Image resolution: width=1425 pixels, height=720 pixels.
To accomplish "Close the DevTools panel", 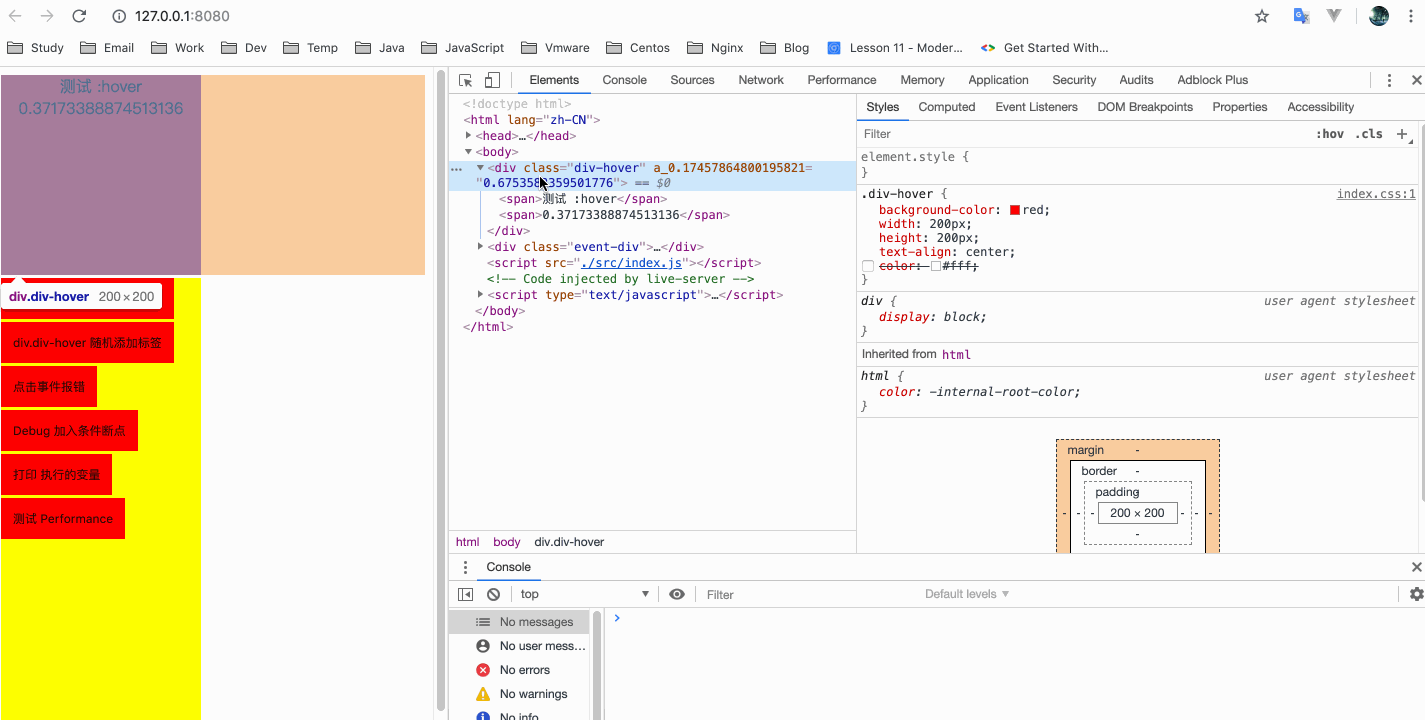I will (x=1416, y=80).
